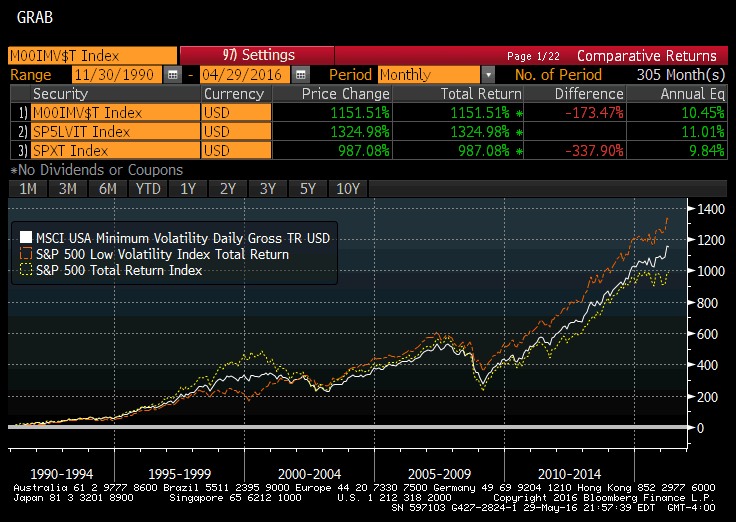The height and width of the screenshot is (522, 736).
Task: Select the 3M range tab
Action: point(68,189)
